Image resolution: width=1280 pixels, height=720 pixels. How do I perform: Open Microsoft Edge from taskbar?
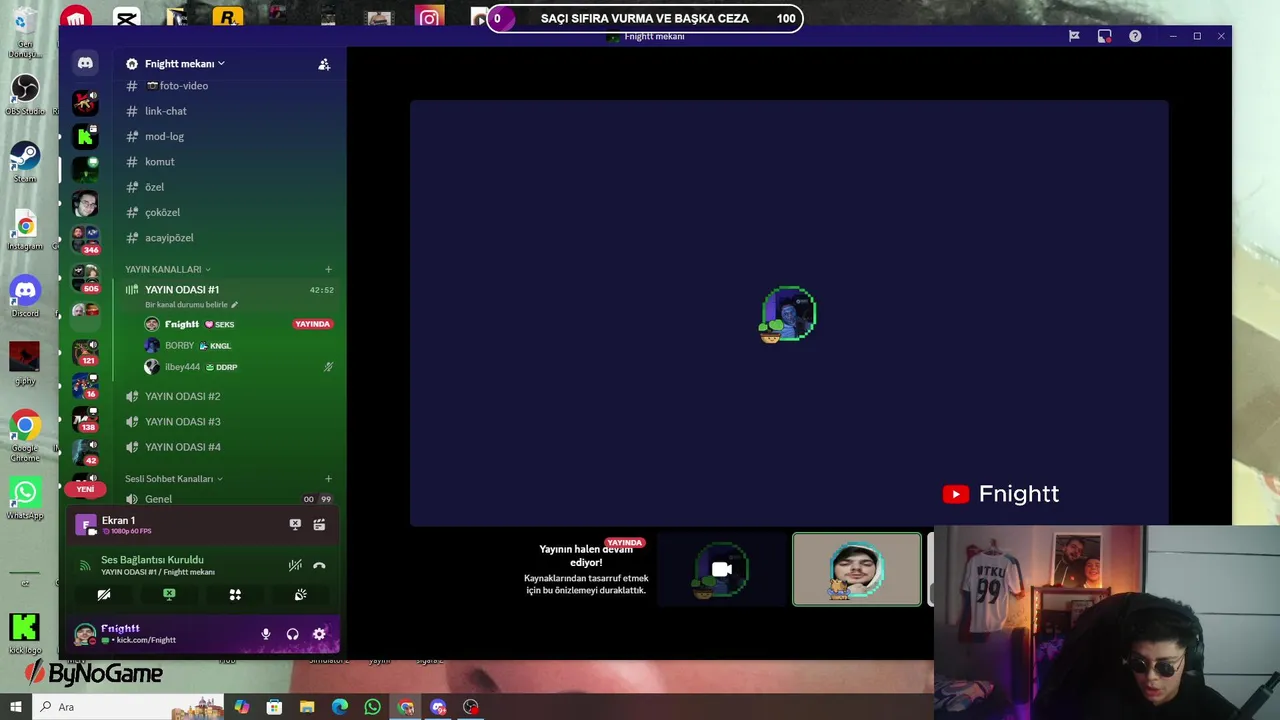pyautogui.click(x=340, y=707)
